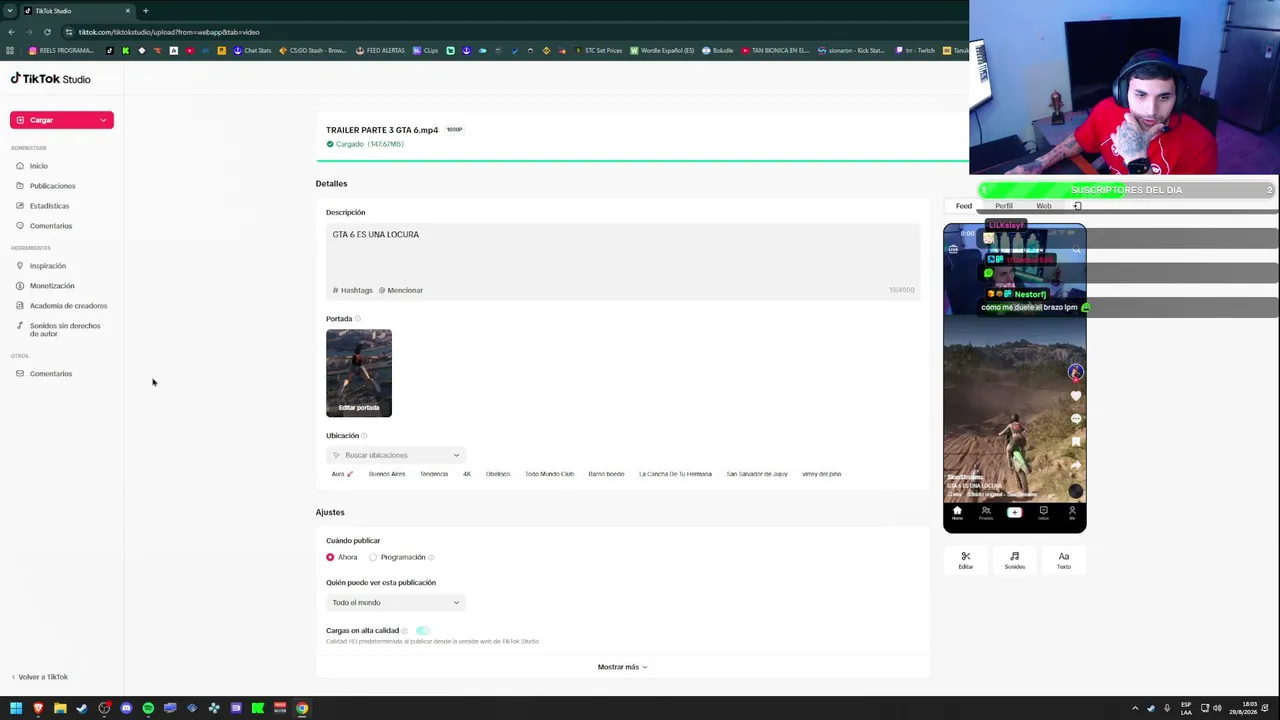Click the bookmark icon in preview
This screenshot has height=720, width=1280.
coord(1075,442)
